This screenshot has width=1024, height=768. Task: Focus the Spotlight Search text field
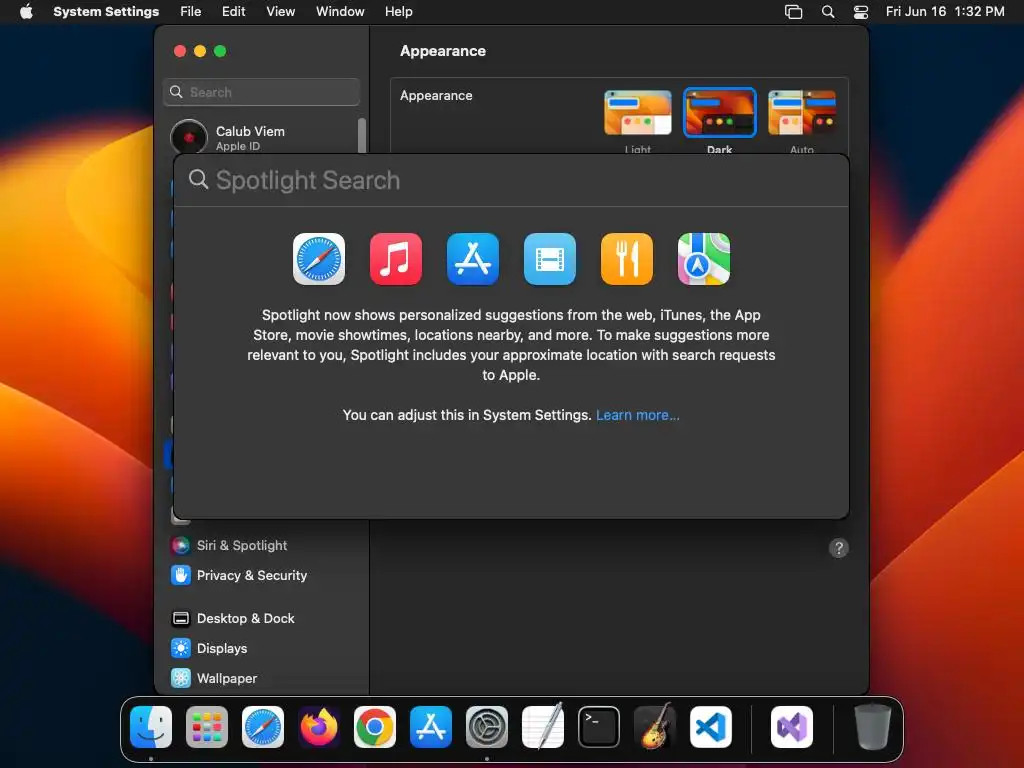[511, 180]
